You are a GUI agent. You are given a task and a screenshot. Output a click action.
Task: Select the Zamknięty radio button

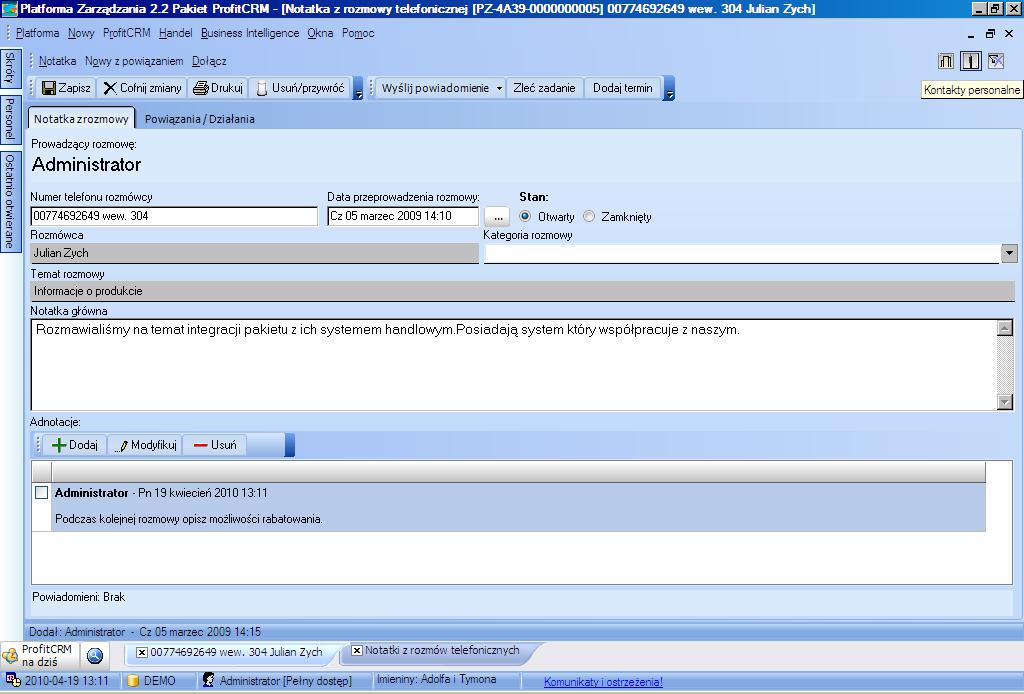(589, 216)
